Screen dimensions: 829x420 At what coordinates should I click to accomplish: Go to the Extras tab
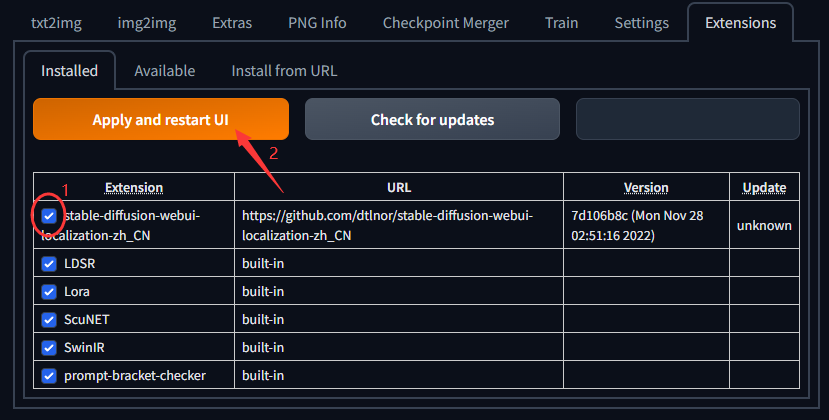pos(232,22)
